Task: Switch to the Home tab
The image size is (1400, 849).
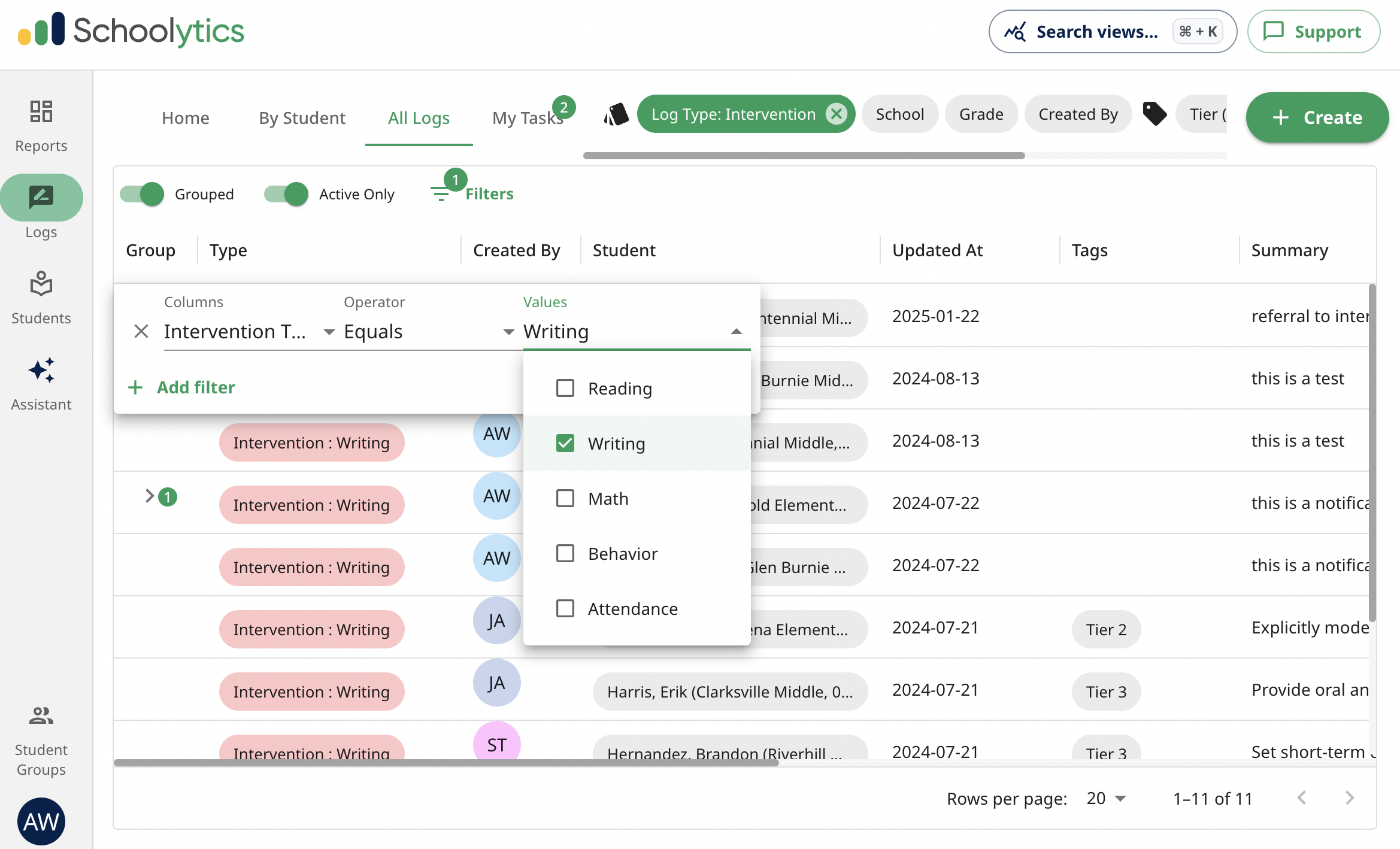Action: pos(186,118)
